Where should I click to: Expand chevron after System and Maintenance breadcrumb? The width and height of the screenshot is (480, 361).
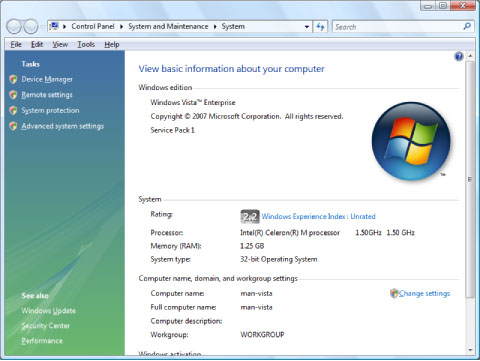tap(215, 26)
